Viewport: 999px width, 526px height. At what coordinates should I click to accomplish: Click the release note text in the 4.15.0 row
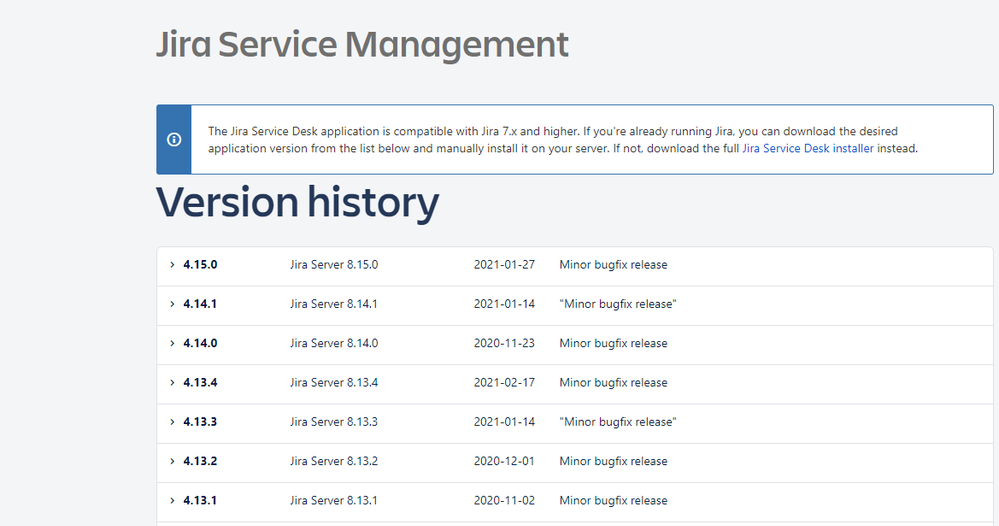coord(614,265)
